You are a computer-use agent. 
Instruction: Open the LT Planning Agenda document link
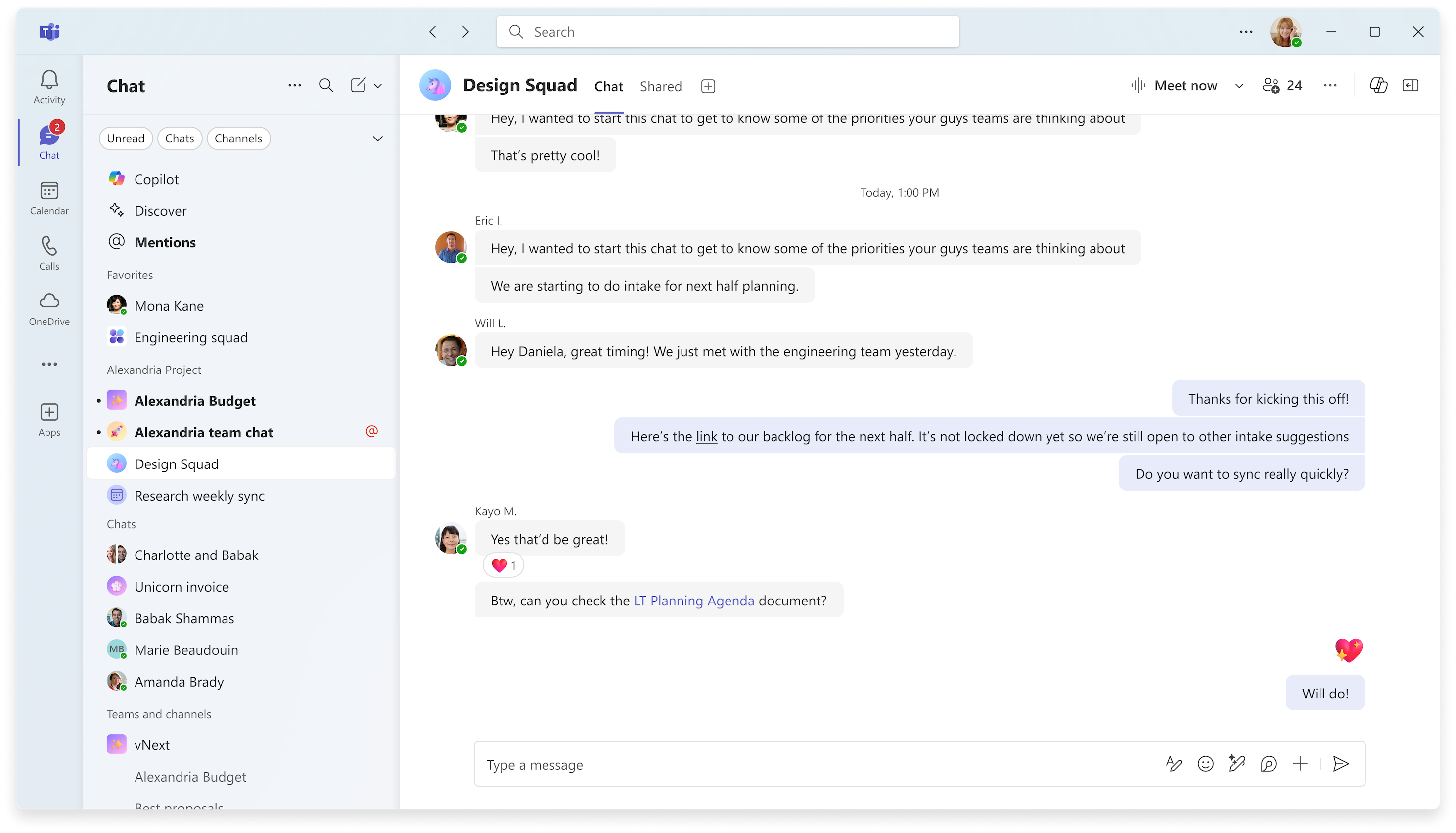(694, 600)
